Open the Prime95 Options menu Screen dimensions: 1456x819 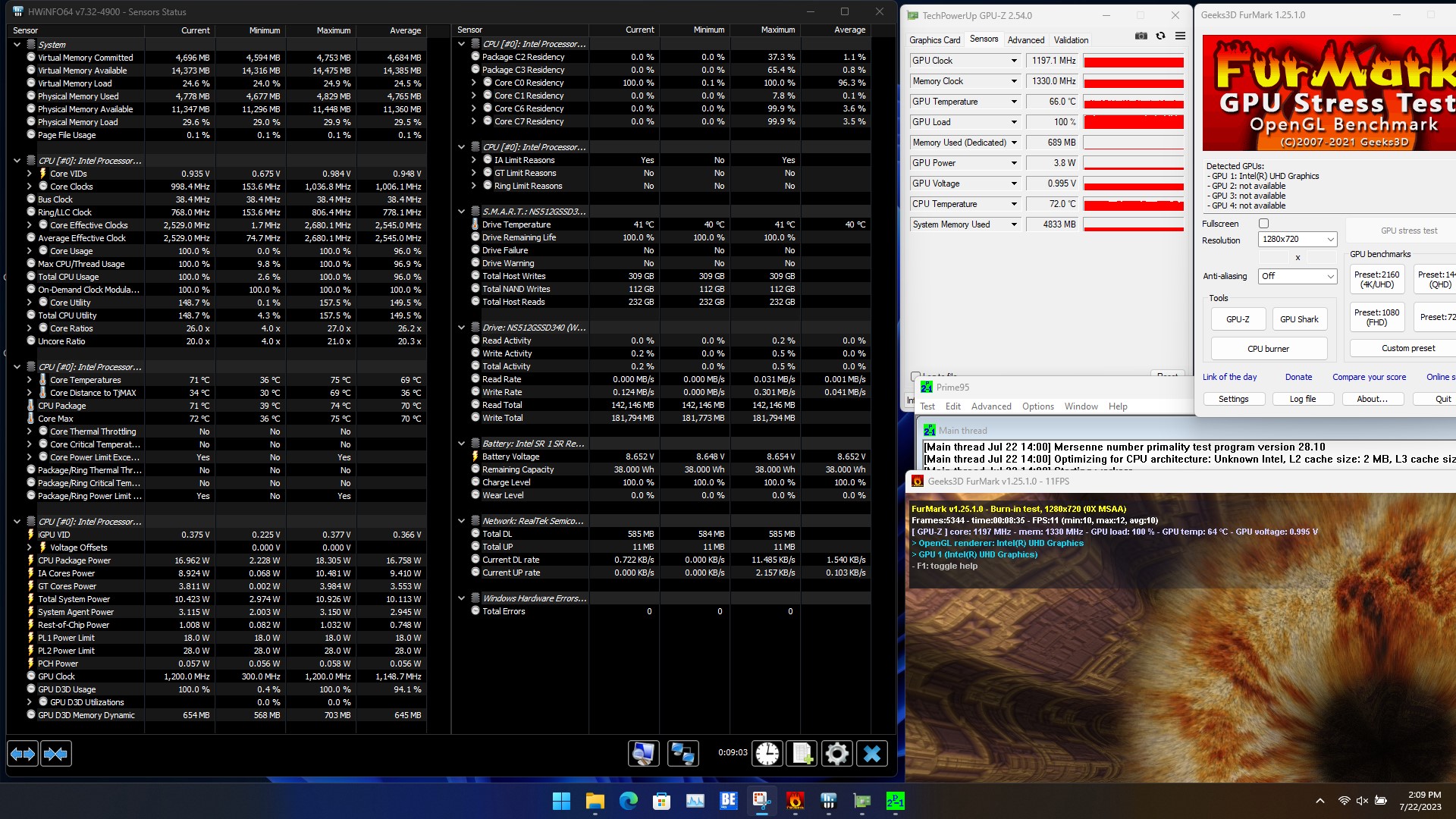coord(1037,406)
